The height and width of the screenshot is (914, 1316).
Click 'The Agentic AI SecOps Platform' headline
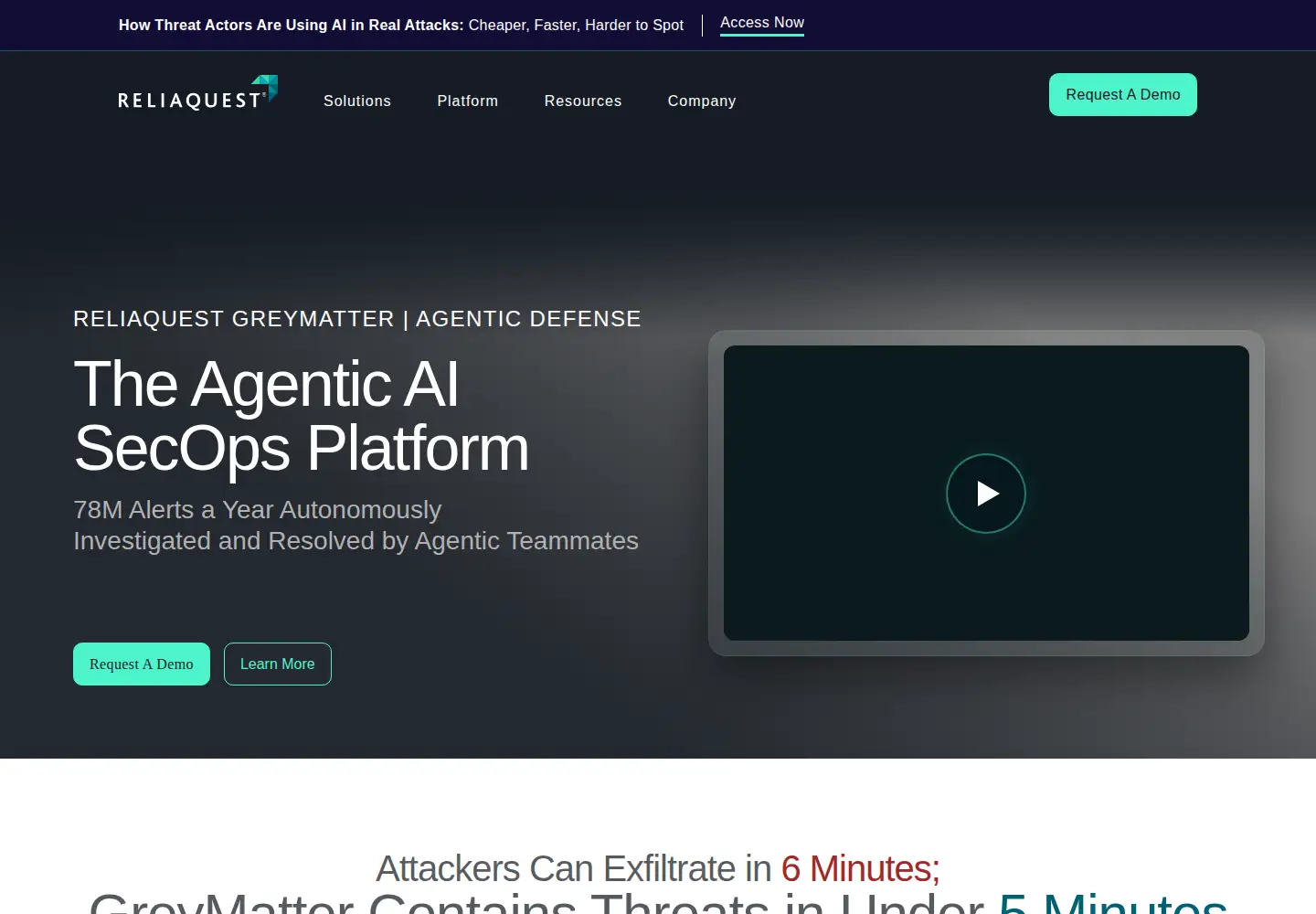click(302, 416)
